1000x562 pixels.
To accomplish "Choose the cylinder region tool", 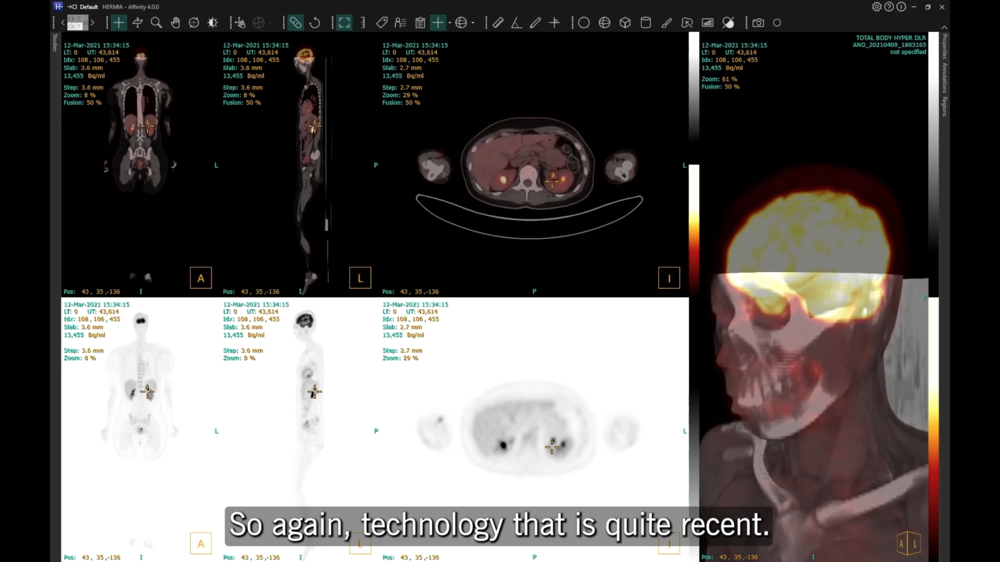I will point(646,22).
